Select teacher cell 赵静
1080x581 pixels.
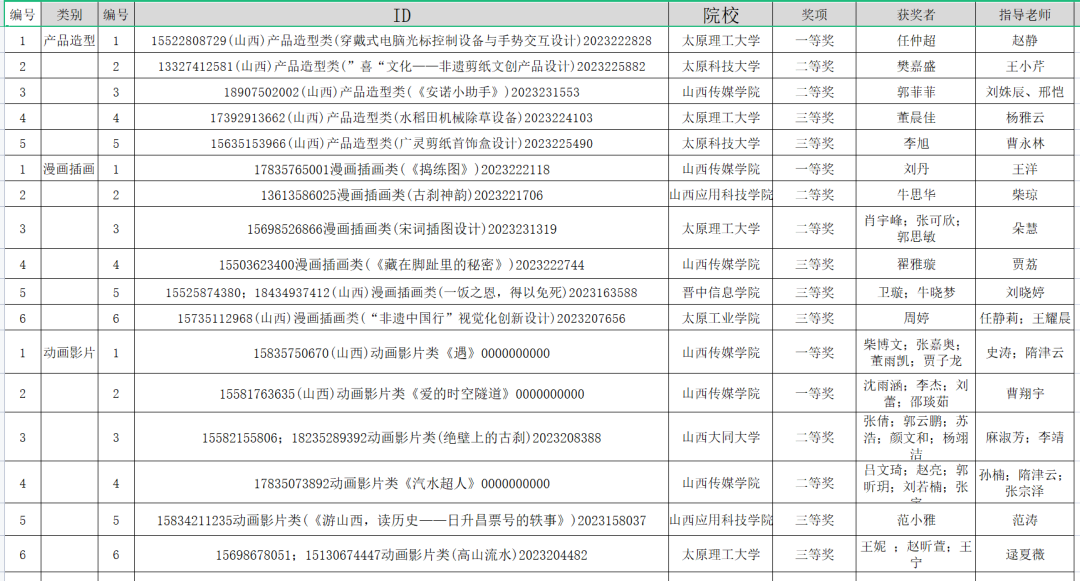click(1025, 41)
